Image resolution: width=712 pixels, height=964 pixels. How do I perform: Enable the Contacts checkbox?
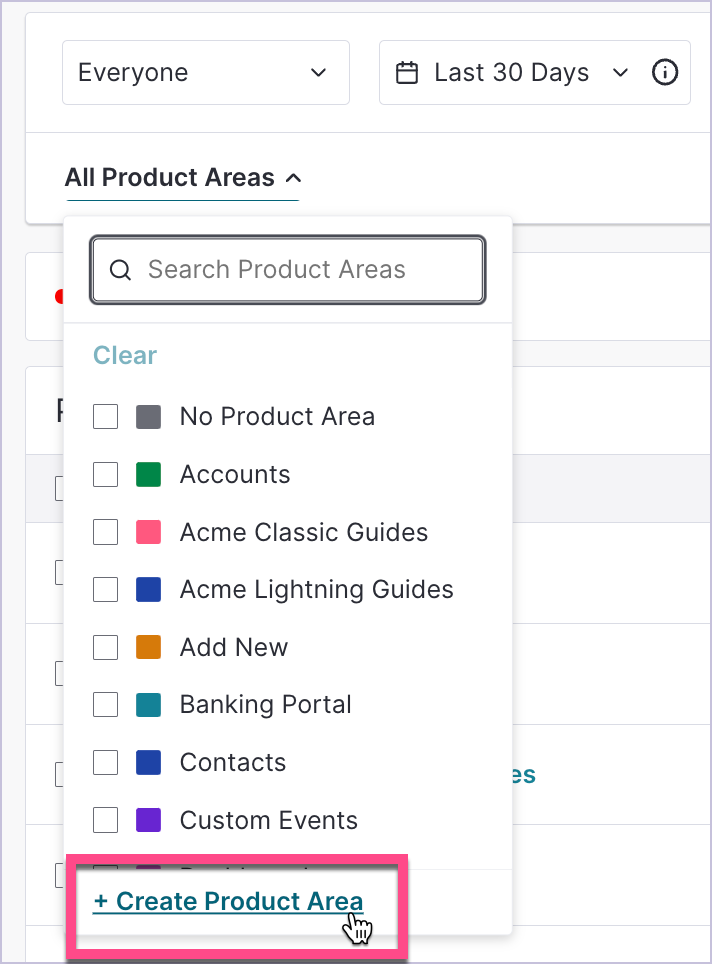105,762
